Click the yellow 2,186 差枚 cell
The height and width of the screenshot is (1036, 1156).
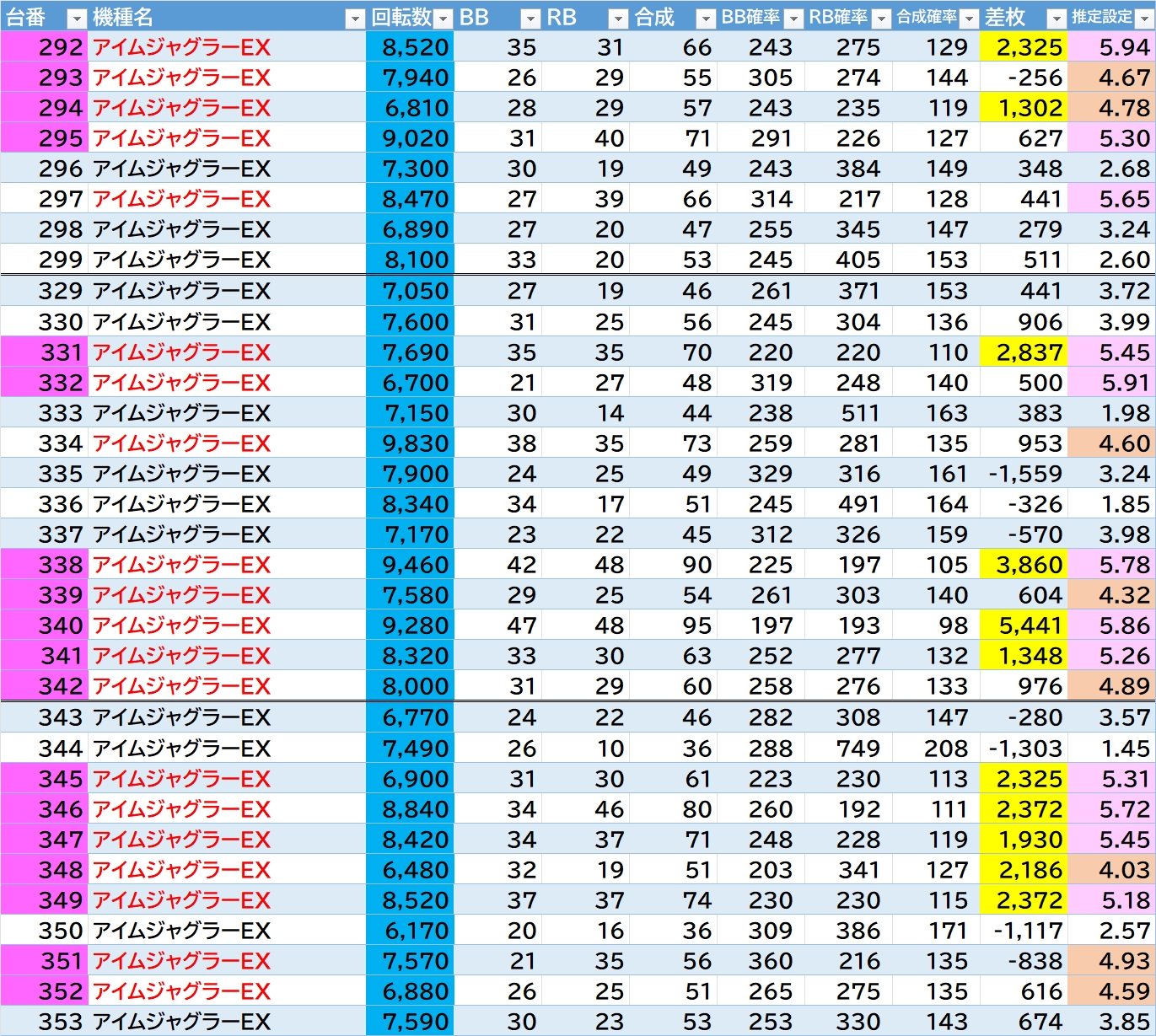(1024, 870)
